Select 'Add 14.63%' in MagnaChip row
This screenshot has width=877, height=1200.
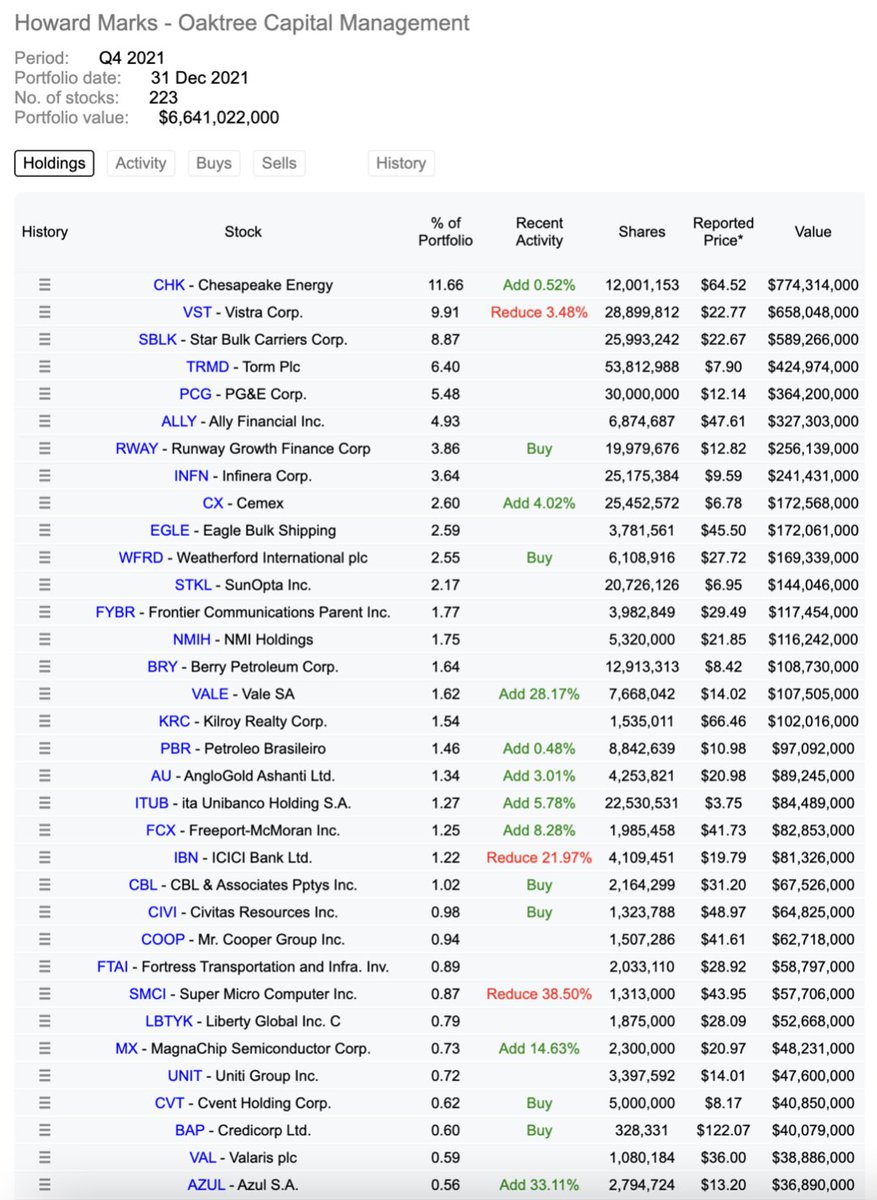pyautogui.click(x=541, y=1048)
